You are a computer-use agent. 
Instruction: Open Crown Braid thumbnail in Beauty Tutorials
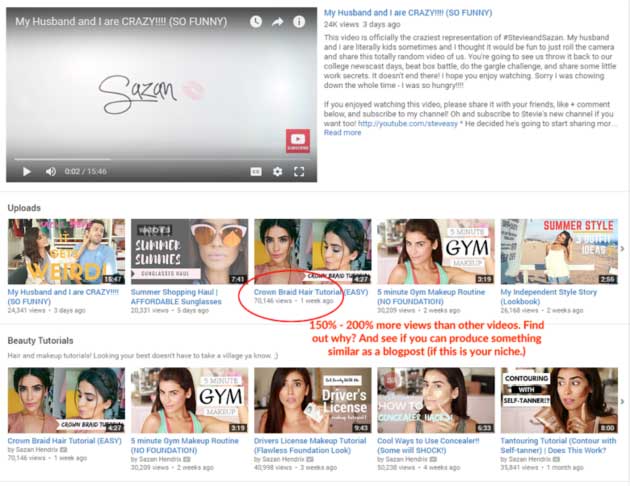point(66,400)
